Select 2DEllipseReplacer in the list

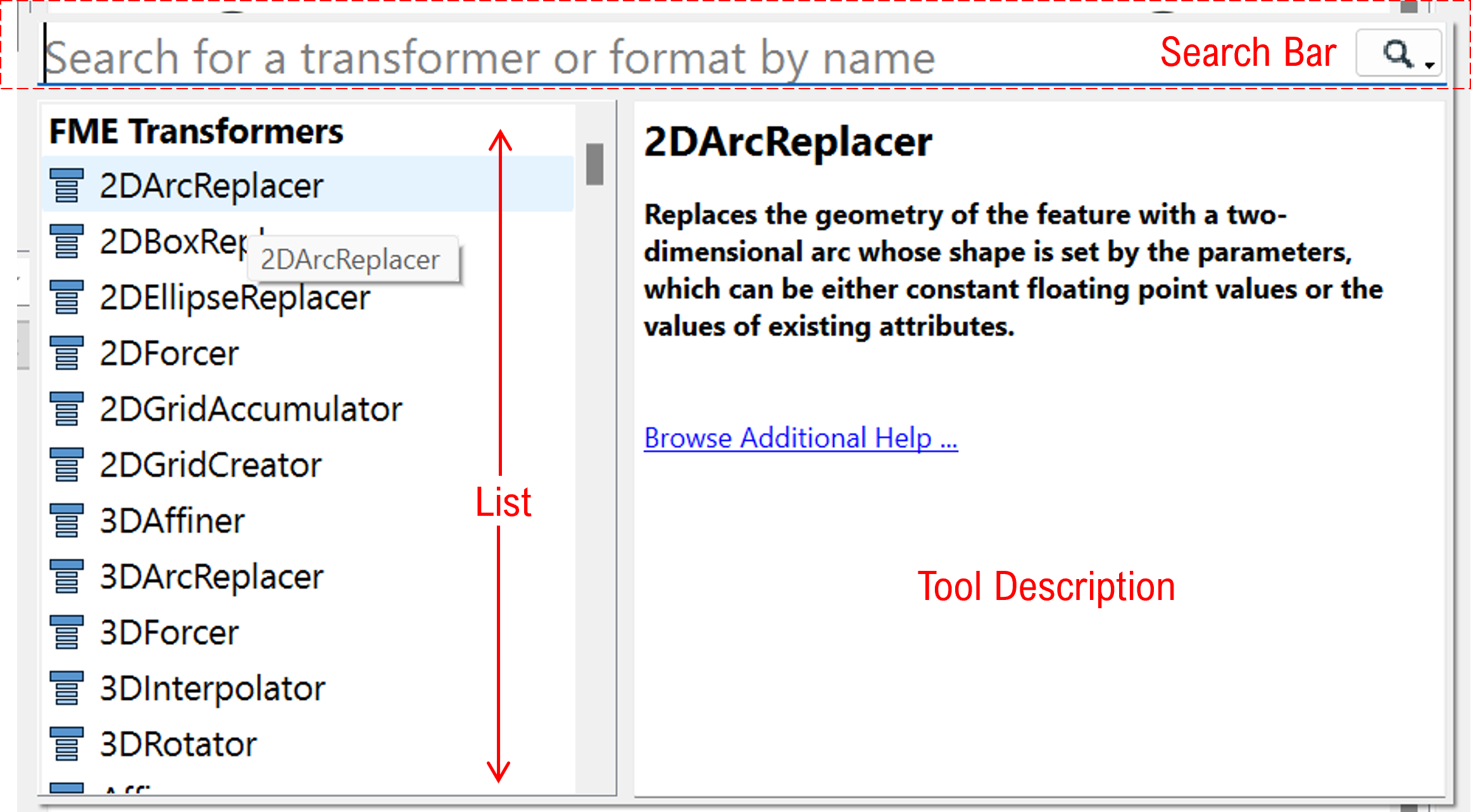(308, 297)
